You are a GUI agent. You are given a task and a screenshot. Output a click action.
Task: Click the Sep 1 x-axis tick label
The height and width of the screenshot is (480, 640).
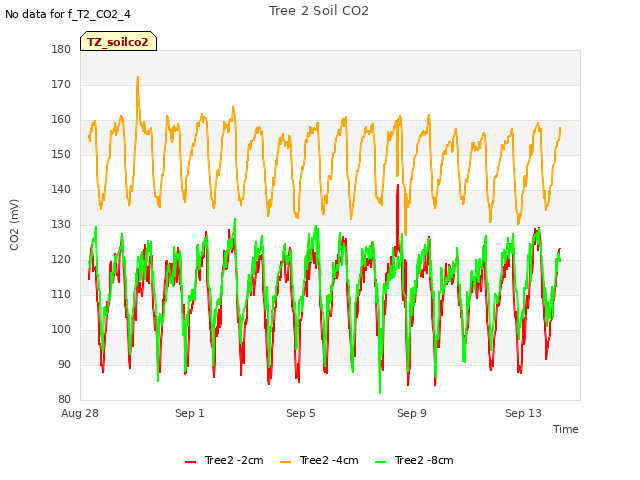(190, 413)
